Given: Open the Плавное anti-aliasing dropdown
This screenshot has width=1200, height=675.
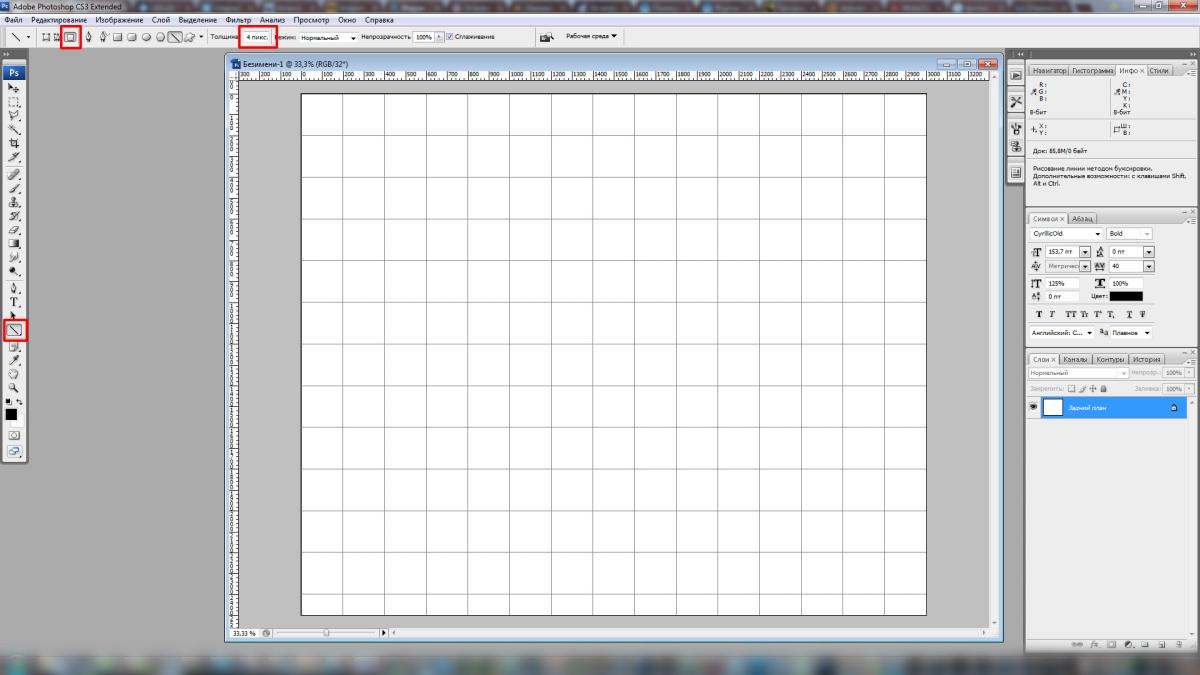Looking at the screenshot, I should 1131,332.
